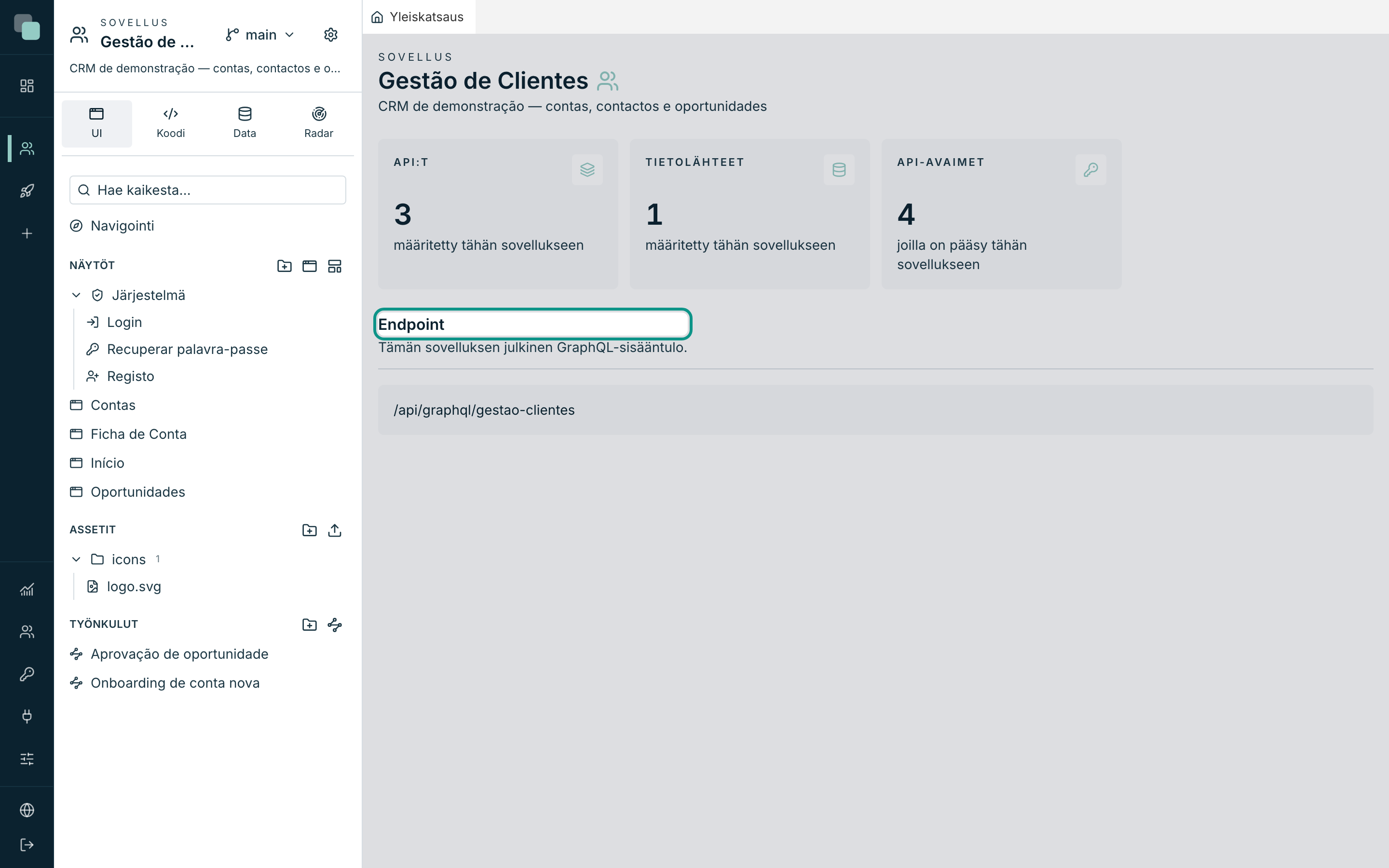Switch to the UI tab
The width and height of the screenshot is (1389, 868).
[96, 123]
